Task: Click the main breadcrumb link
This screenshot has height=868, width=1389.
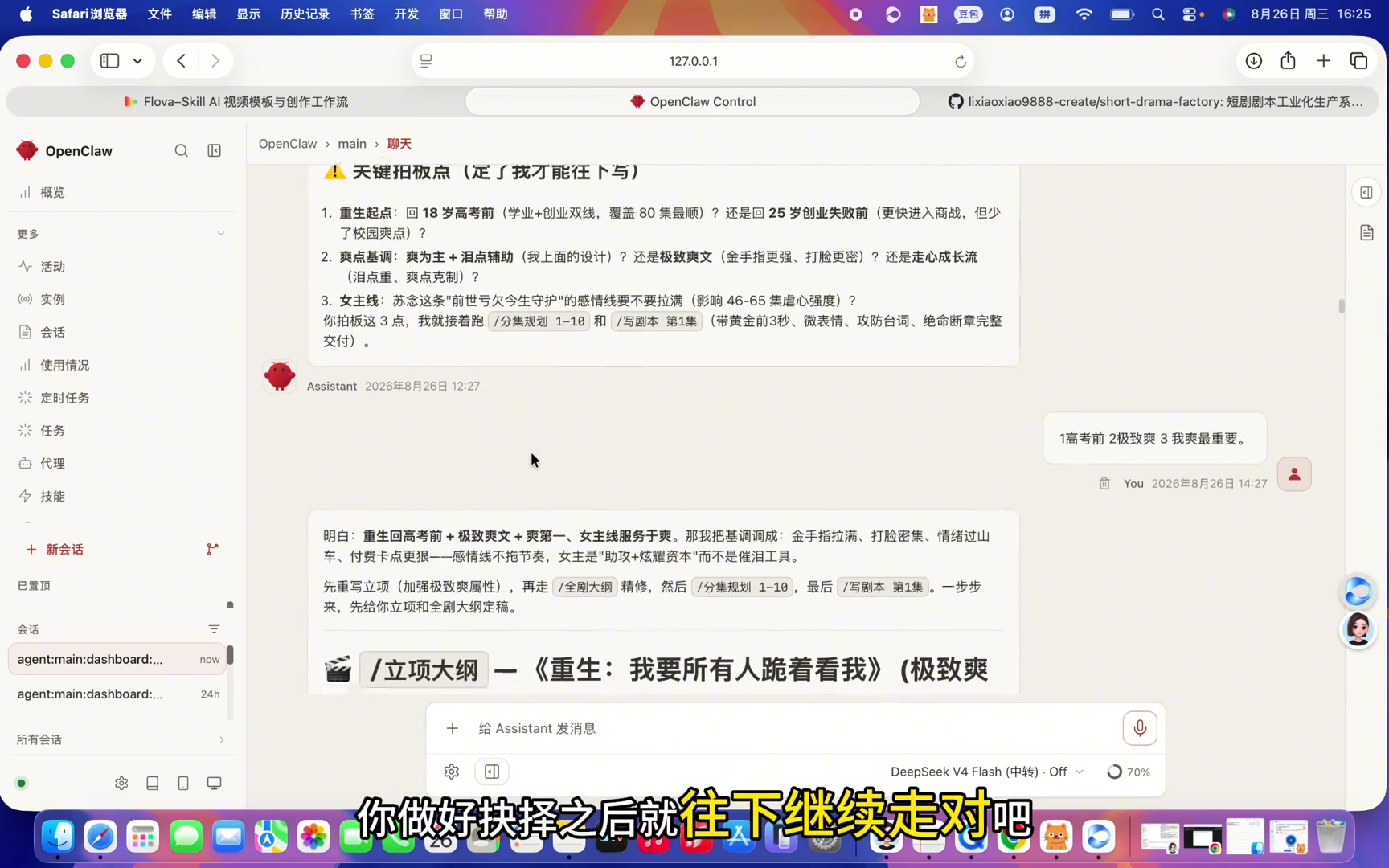Action: (x=352, y=144)
